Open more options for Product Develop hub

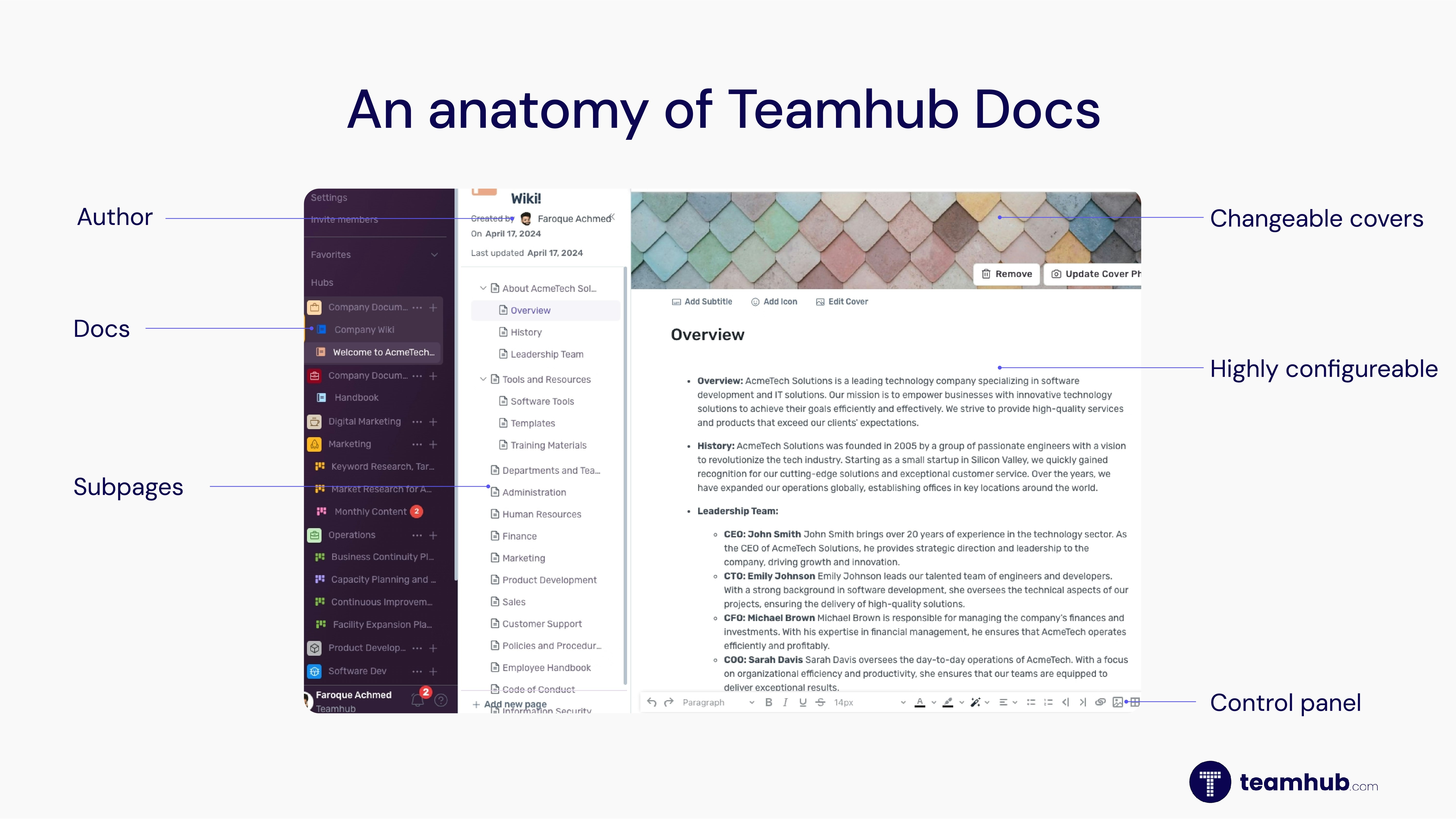(x=417, y=648)
